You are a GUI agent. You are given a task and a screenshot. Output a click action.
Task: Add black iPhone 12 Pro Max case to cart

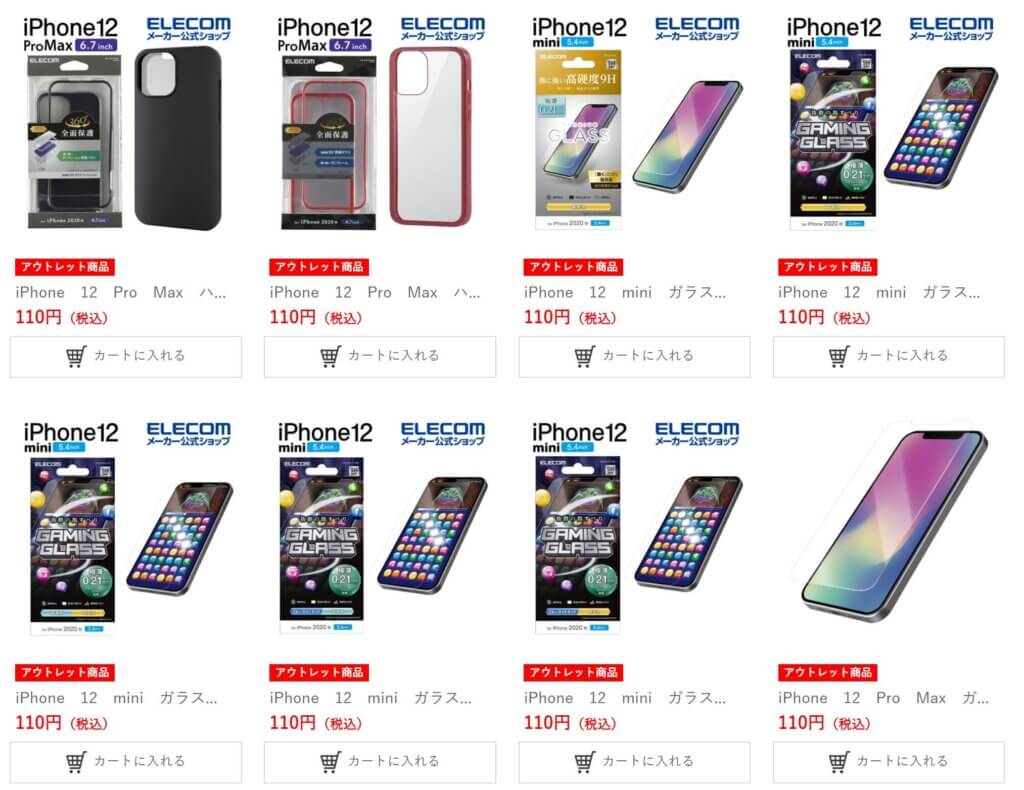tap(125, 356)
